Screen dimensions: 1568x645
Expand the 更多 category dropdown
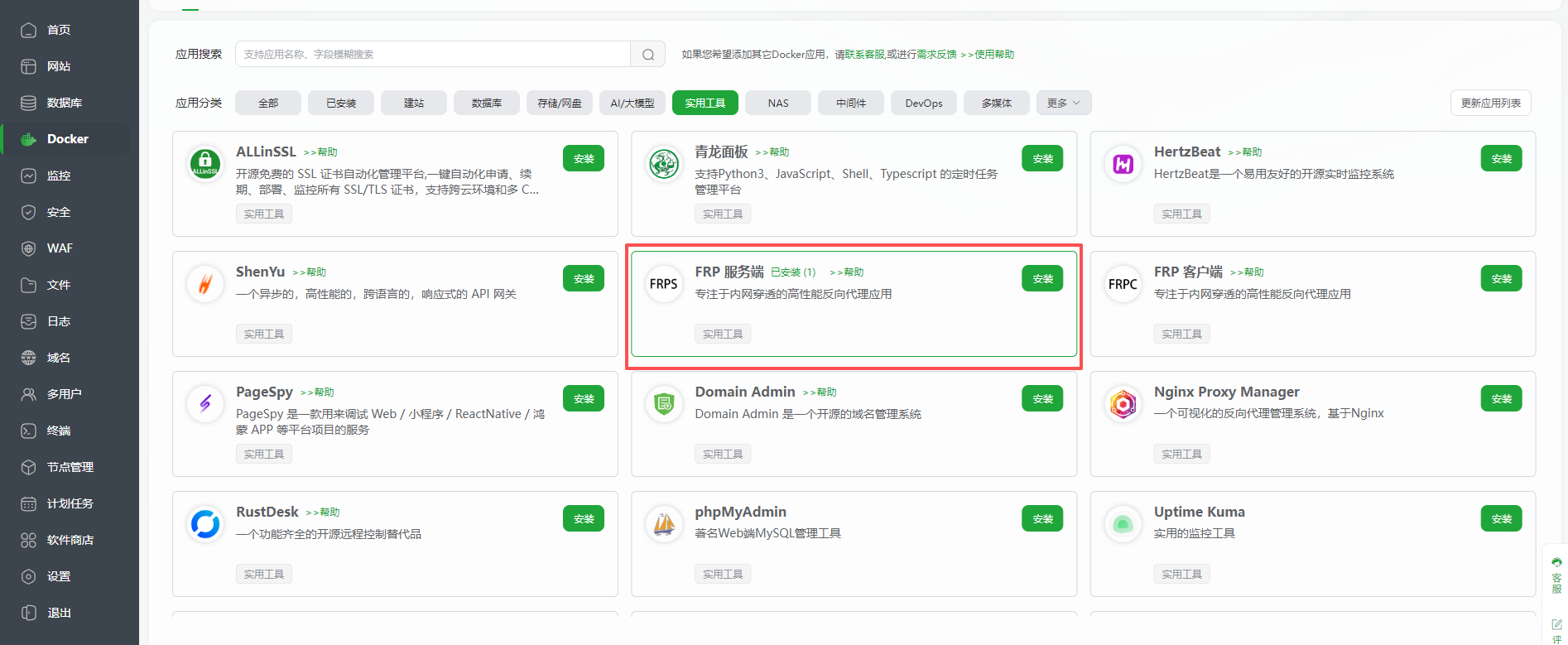click(x=1063, y=103)
